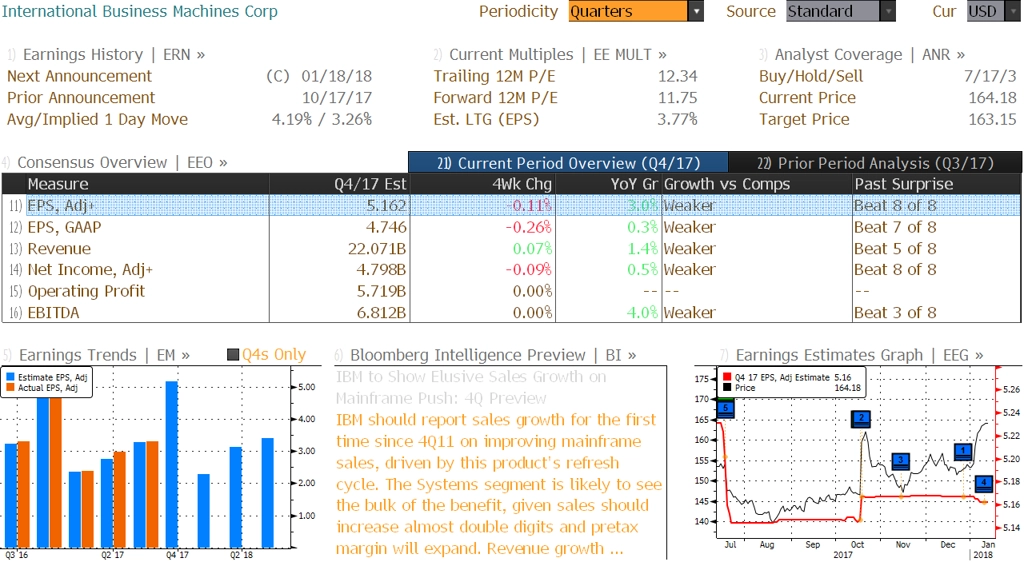Toggle the Q4s Only checkbox

coord(233,354)
